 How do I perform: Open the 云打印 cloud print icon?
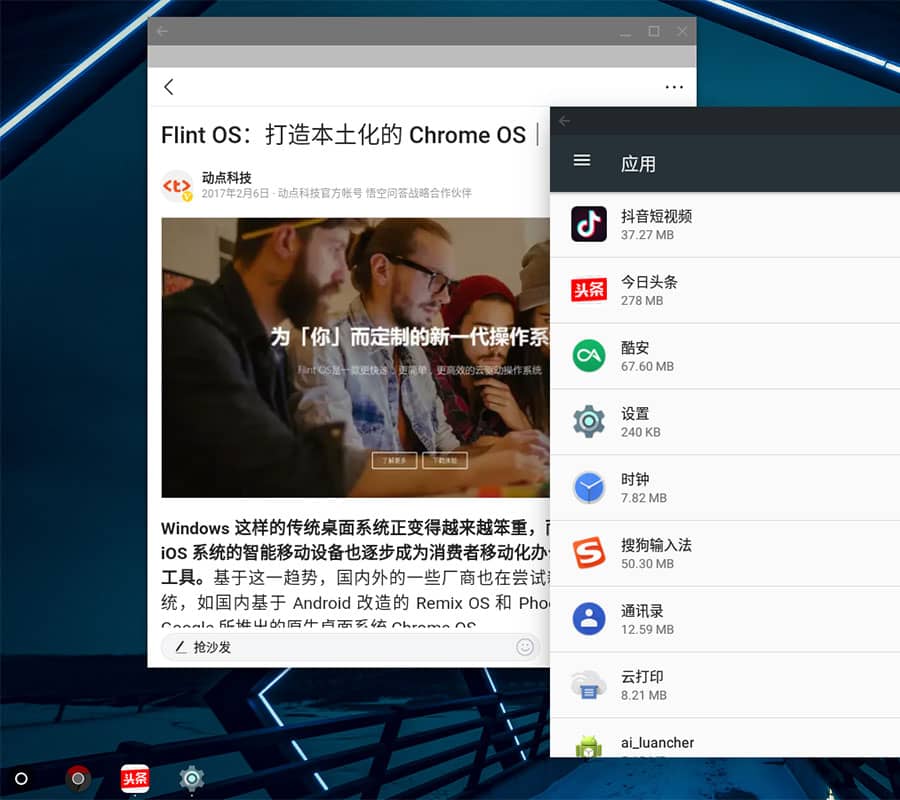pyautogui.click(x=588, y=685)
